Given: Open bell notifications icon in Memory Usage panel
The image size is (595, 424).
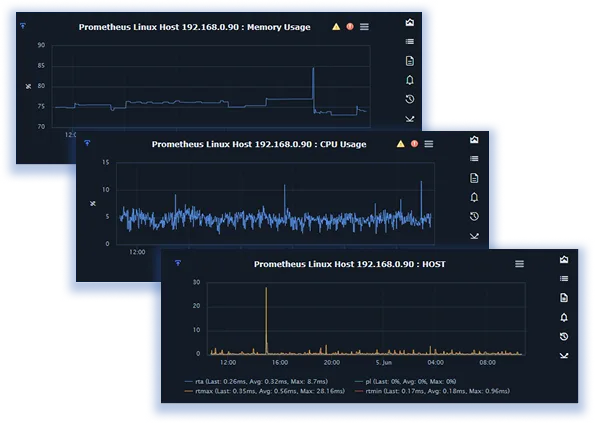Looking at the screenshot, I should tap(410, 80).
